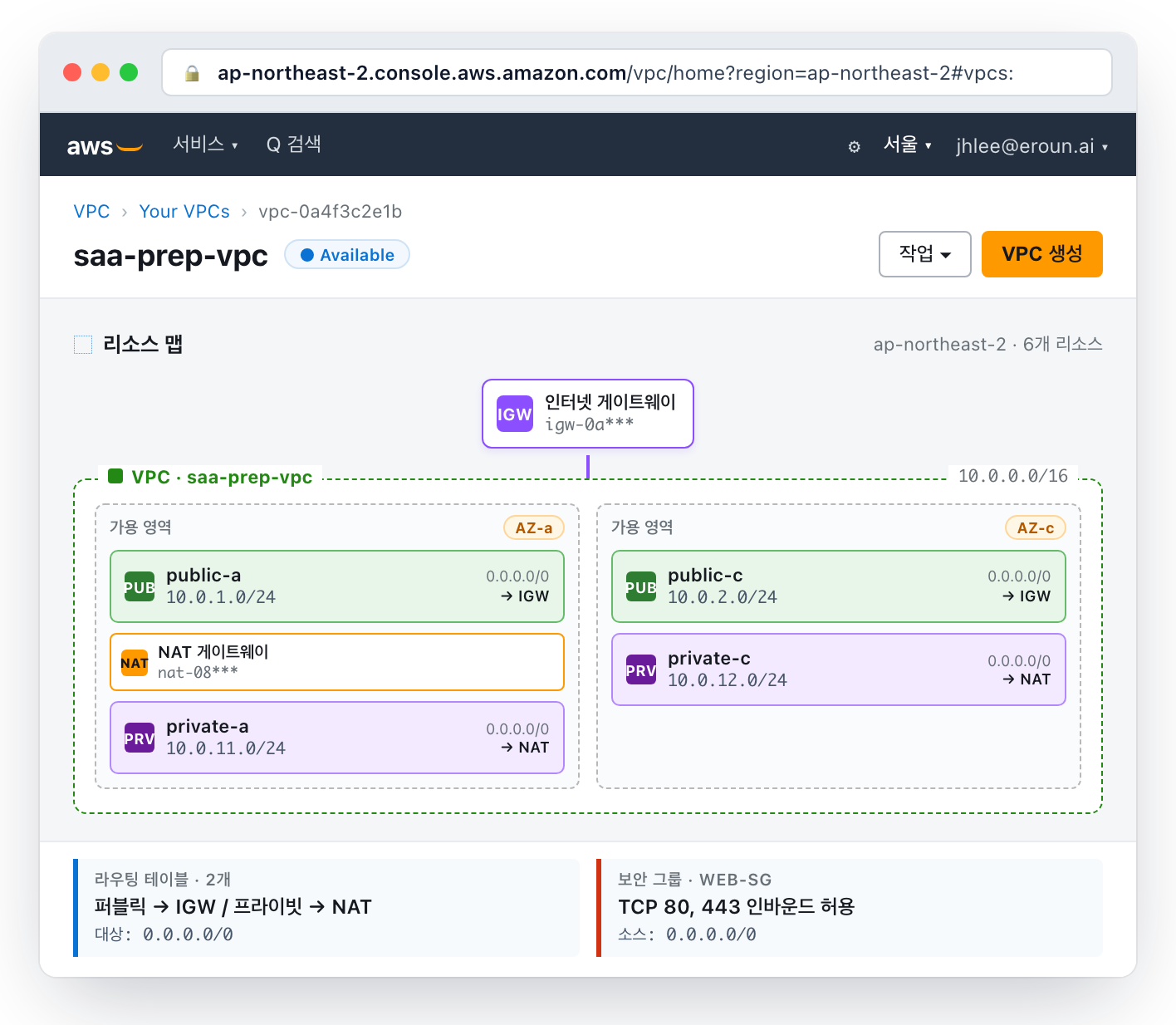Open the jhlee@eroun.ai account menu
The width and height of the screenshot is (1176, 1025).
(x=1031, y=146)
